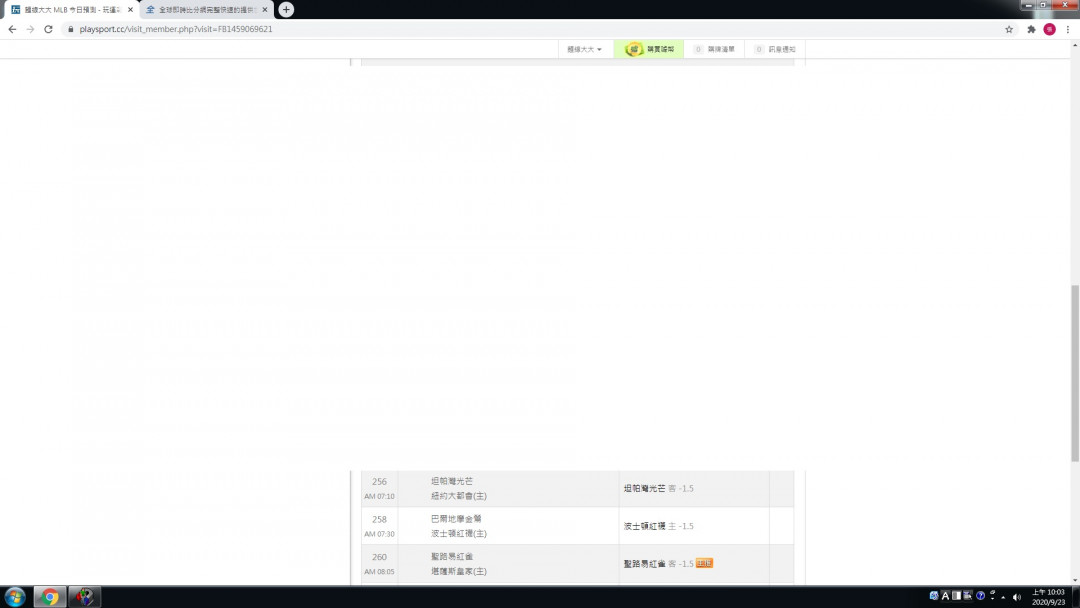
Task: Open the message notifications link
Action: [775, 49]
